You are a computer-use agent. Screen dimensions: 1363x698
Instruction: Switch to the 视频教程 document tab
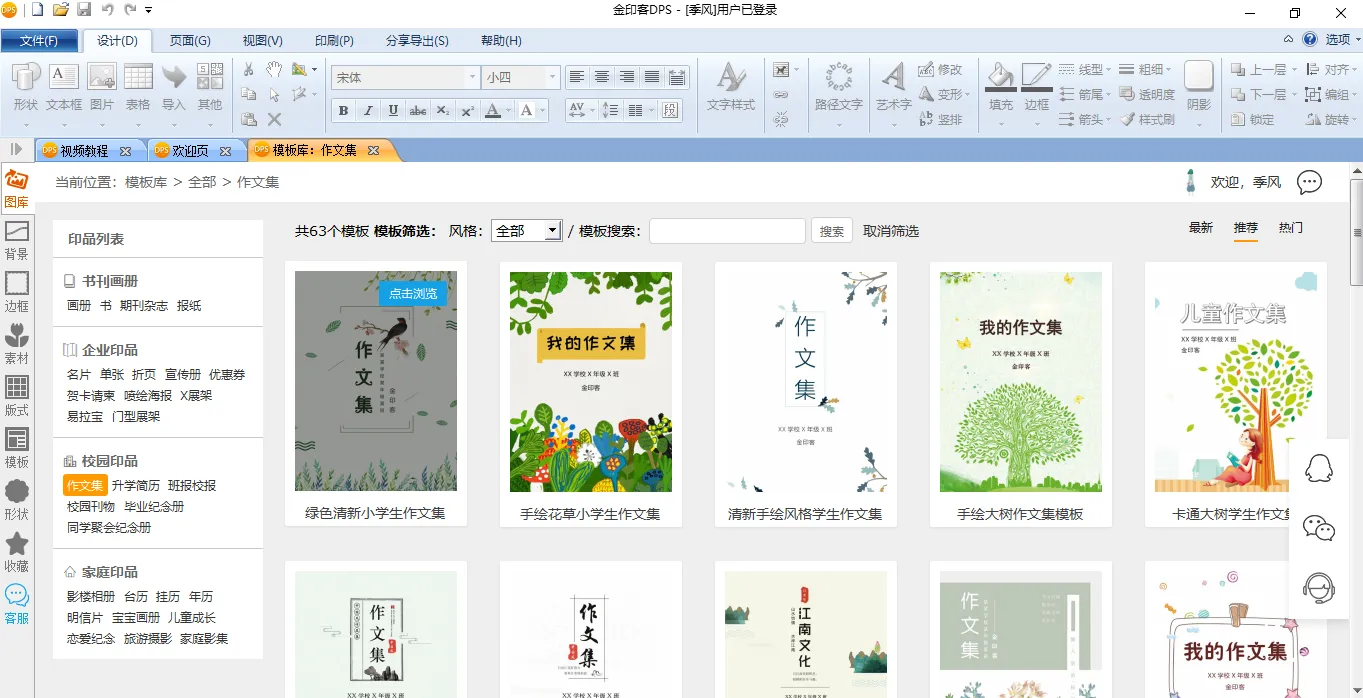[84, 151]
